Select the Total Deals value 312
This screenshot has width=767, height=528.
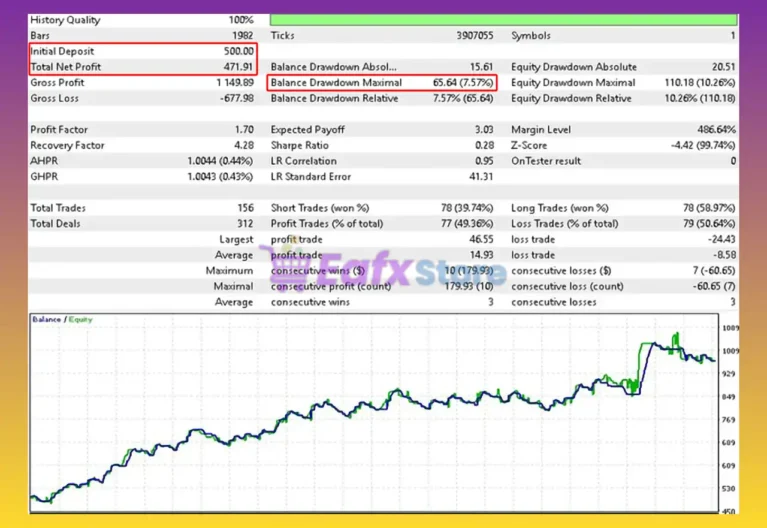click(246, 224)
